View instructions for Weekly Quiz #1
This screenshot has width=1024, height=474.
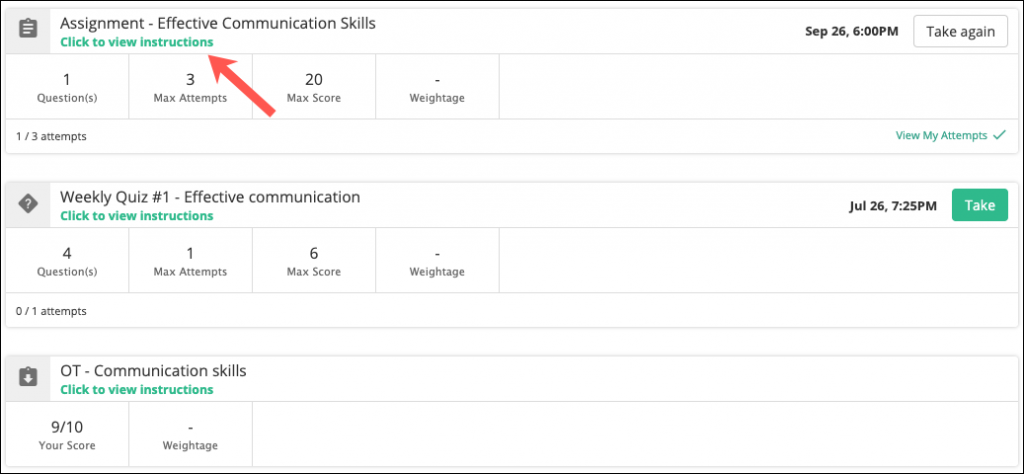[136, 216]
